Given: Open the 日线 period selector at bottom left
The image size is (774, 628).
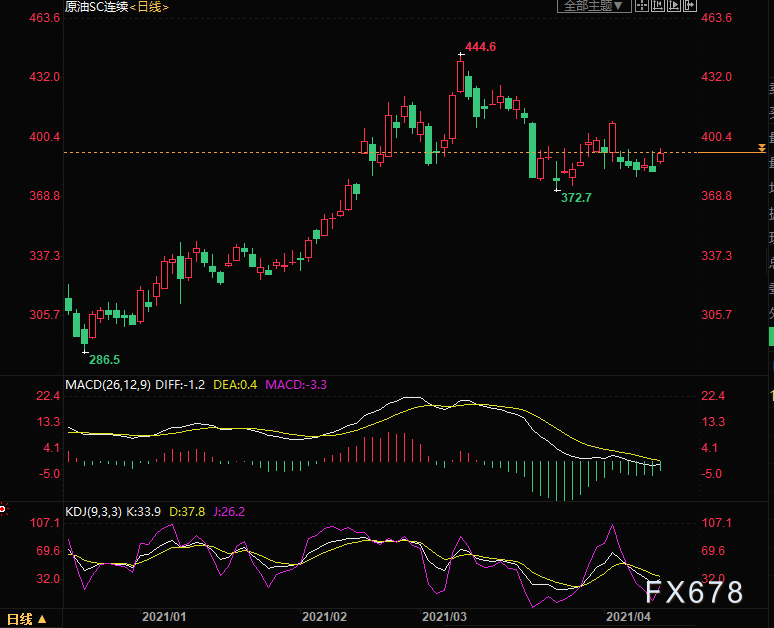Looking at the screenshot, I should pos(27,619).
